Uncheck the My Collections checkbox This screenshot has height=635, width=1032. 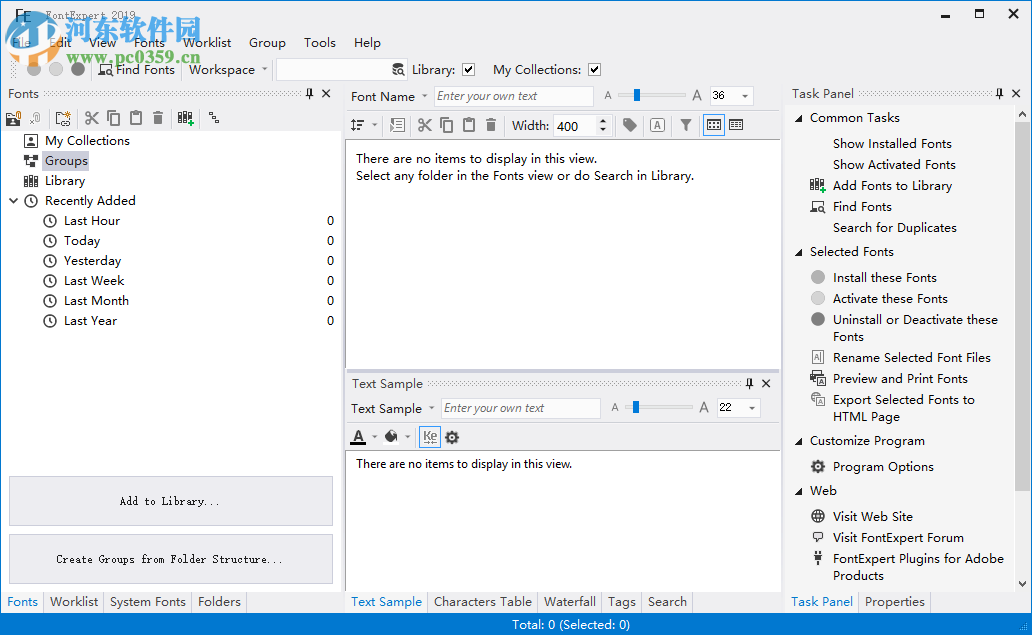[x=594, y=69]
